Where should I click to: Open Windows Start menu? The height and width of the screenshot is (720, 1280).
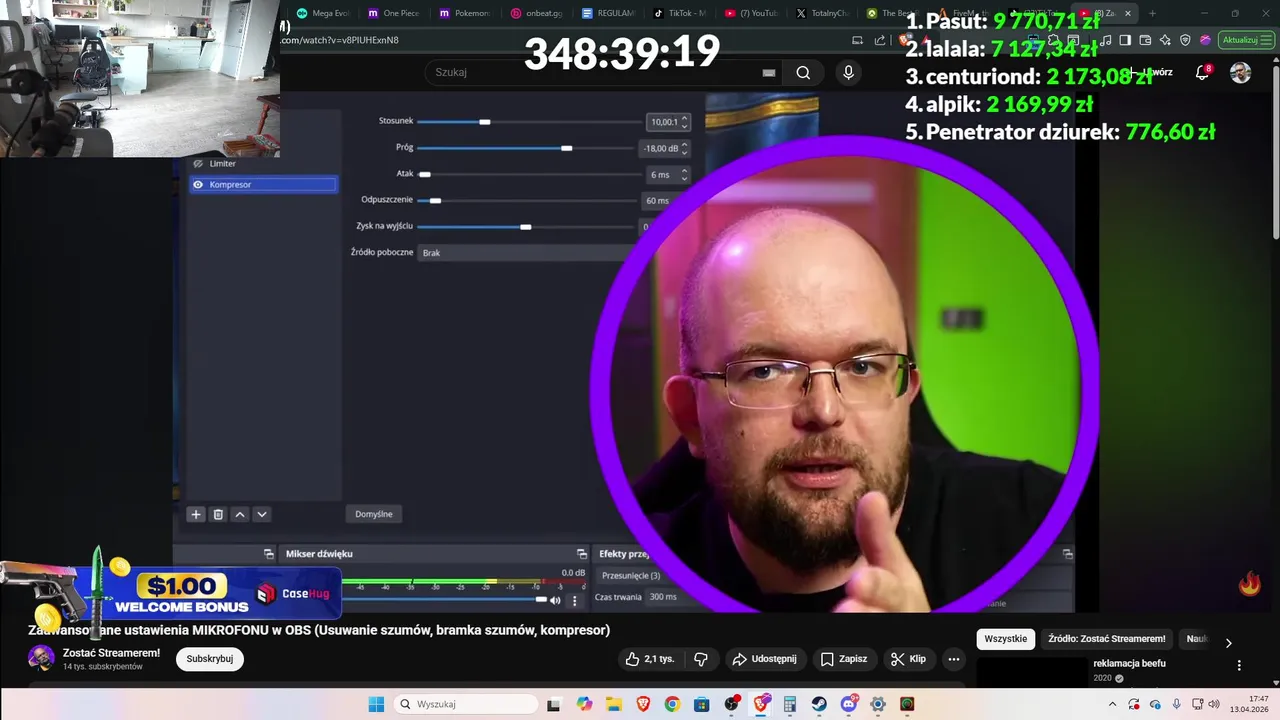[376, 704]
